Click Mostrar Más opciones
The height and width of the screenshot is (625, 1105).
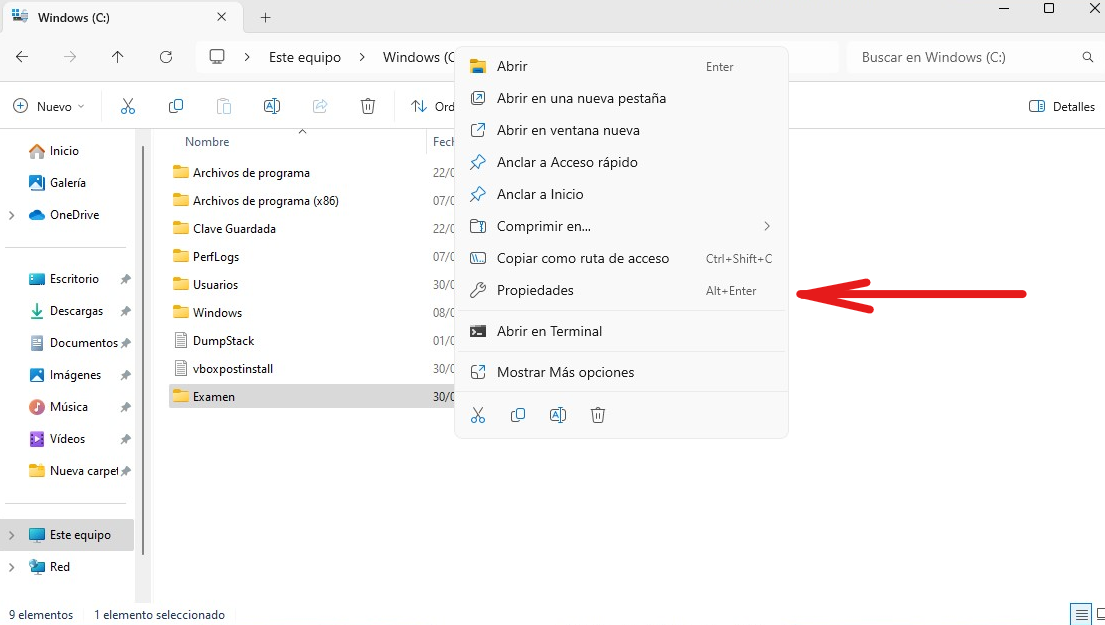click(x=565, y=373)
